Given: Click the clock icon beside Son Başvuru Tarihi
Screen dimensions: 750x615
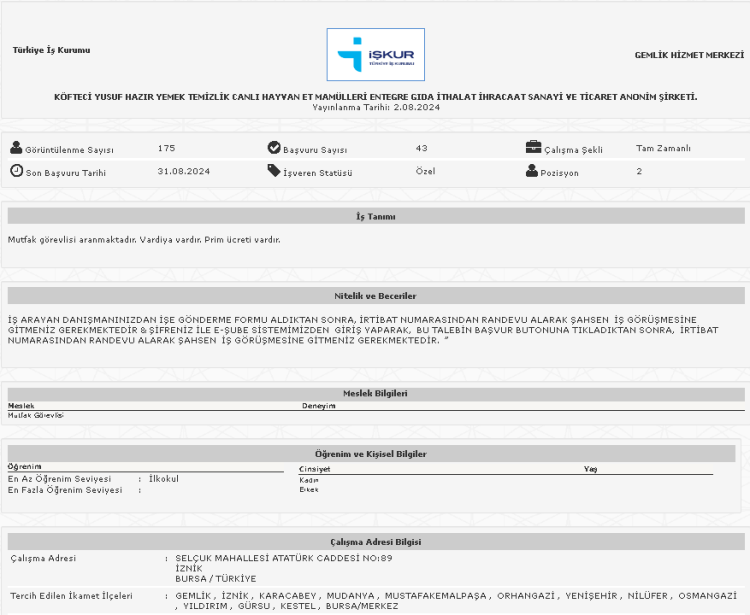Looking at the screenshot, I should point(16,171).
